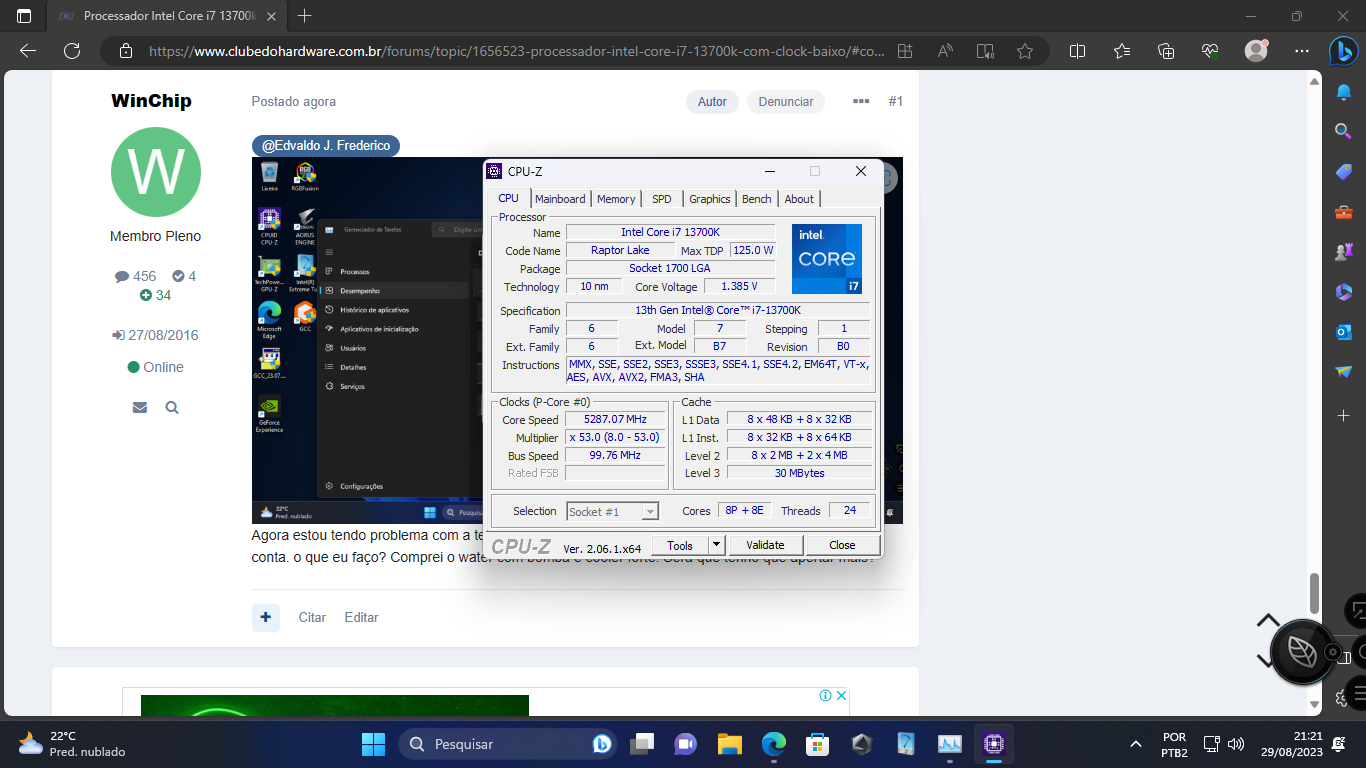Open Browser essentials heart icon
1366x768 pixels.
pos(1210,51)
